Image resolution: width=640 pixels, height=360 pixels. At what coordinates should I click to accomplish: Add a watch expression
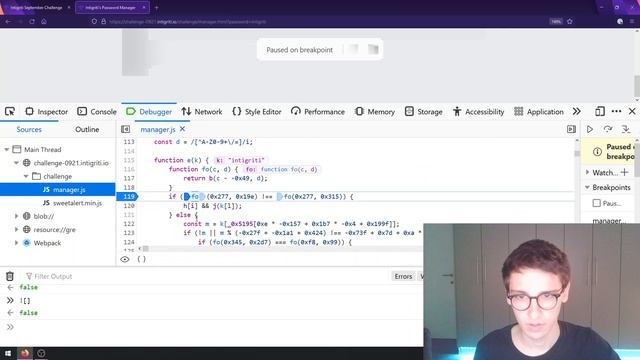[x=624, y=172]
